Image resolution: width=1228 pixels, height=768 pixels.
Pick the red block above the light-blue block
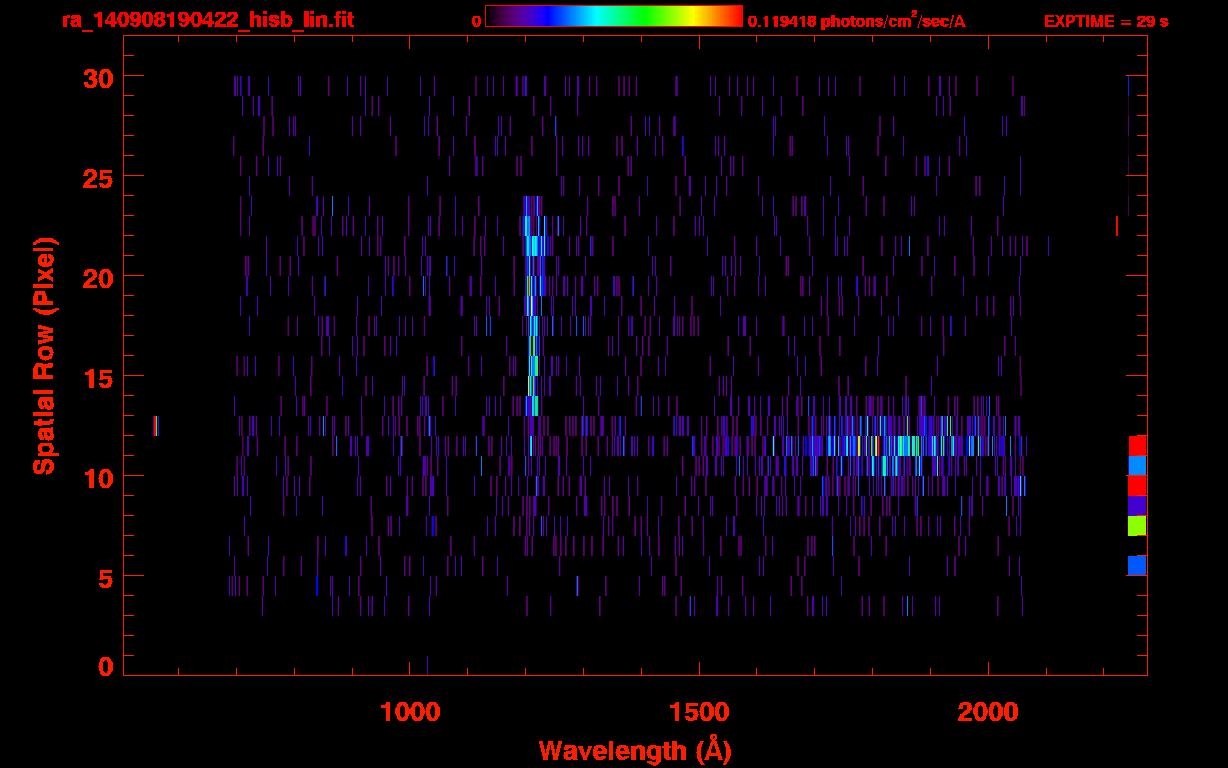1137,446
